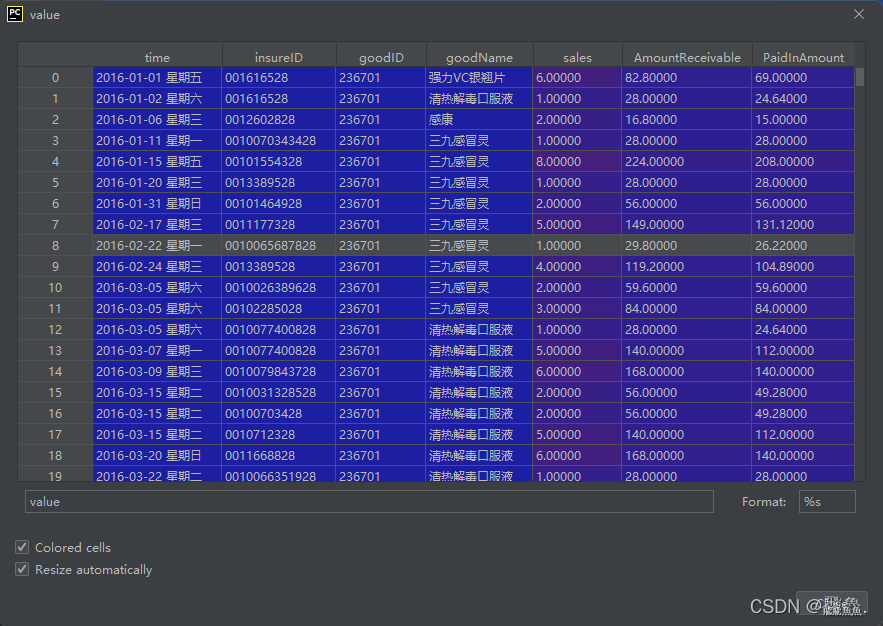
Task: Click the value expression input field
Action: 369,502
